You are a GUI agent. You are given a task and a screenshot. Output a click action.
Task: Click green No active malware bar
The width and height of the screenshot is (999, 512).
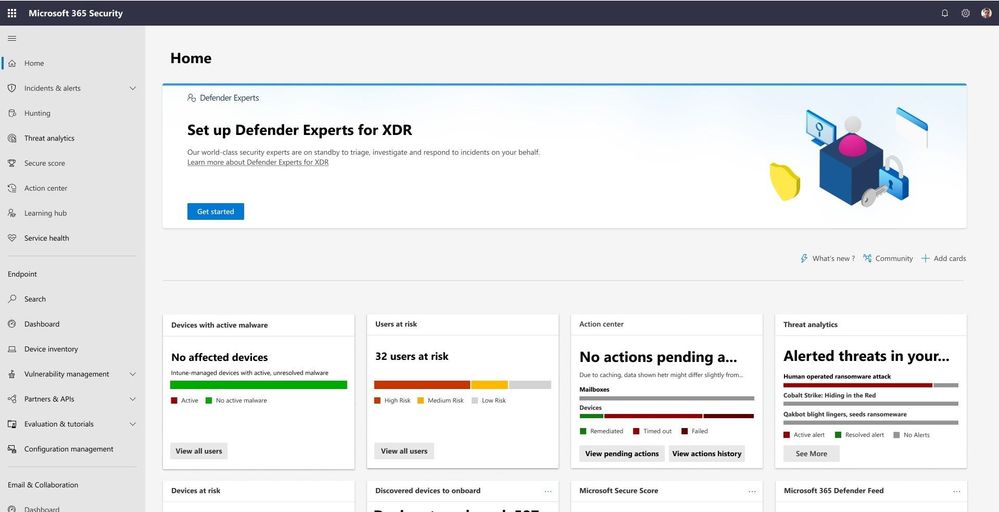(x=259, y=385)
